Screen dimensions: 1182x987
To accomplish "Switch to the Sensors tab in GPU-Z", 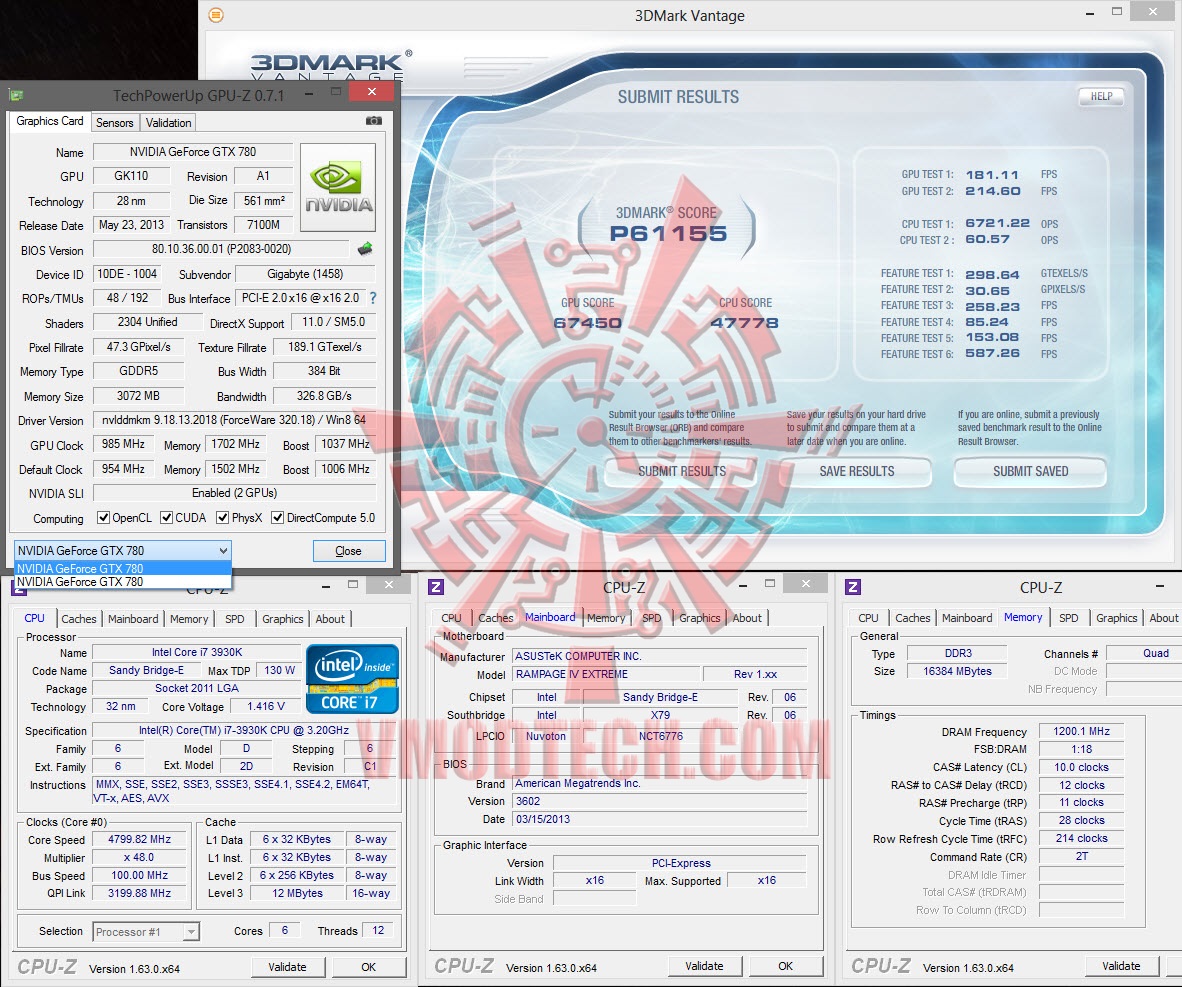I will (115, 122).
